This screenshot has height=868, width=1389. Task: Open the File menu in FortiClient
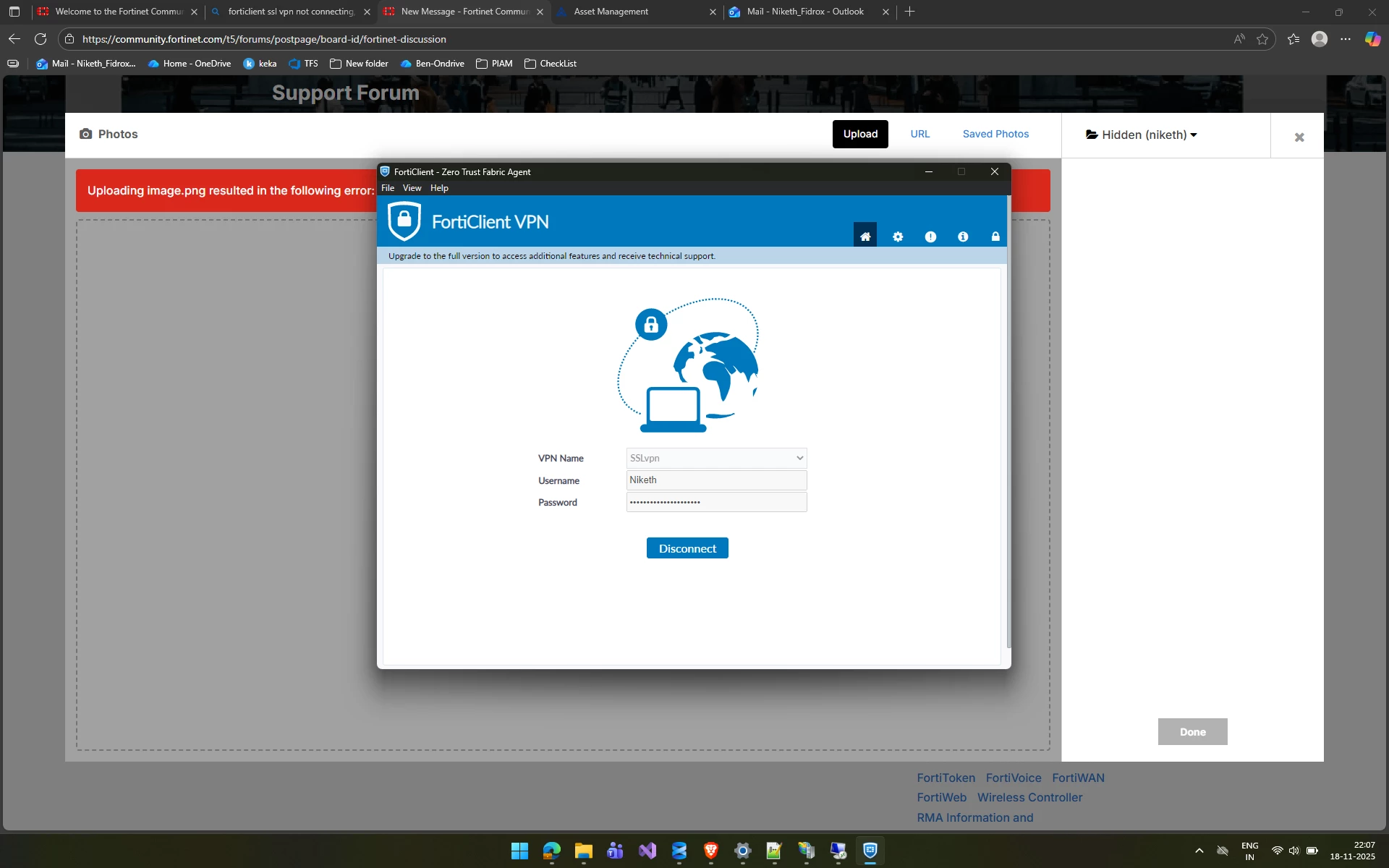tap(388, 188)
